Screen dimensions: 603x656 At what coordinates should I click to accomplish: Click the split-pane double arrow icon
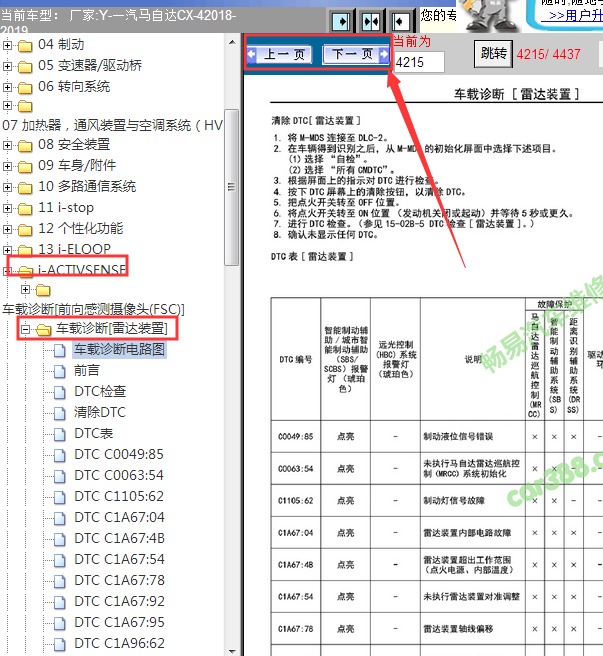pyautogui.click(x=371, y=21)
